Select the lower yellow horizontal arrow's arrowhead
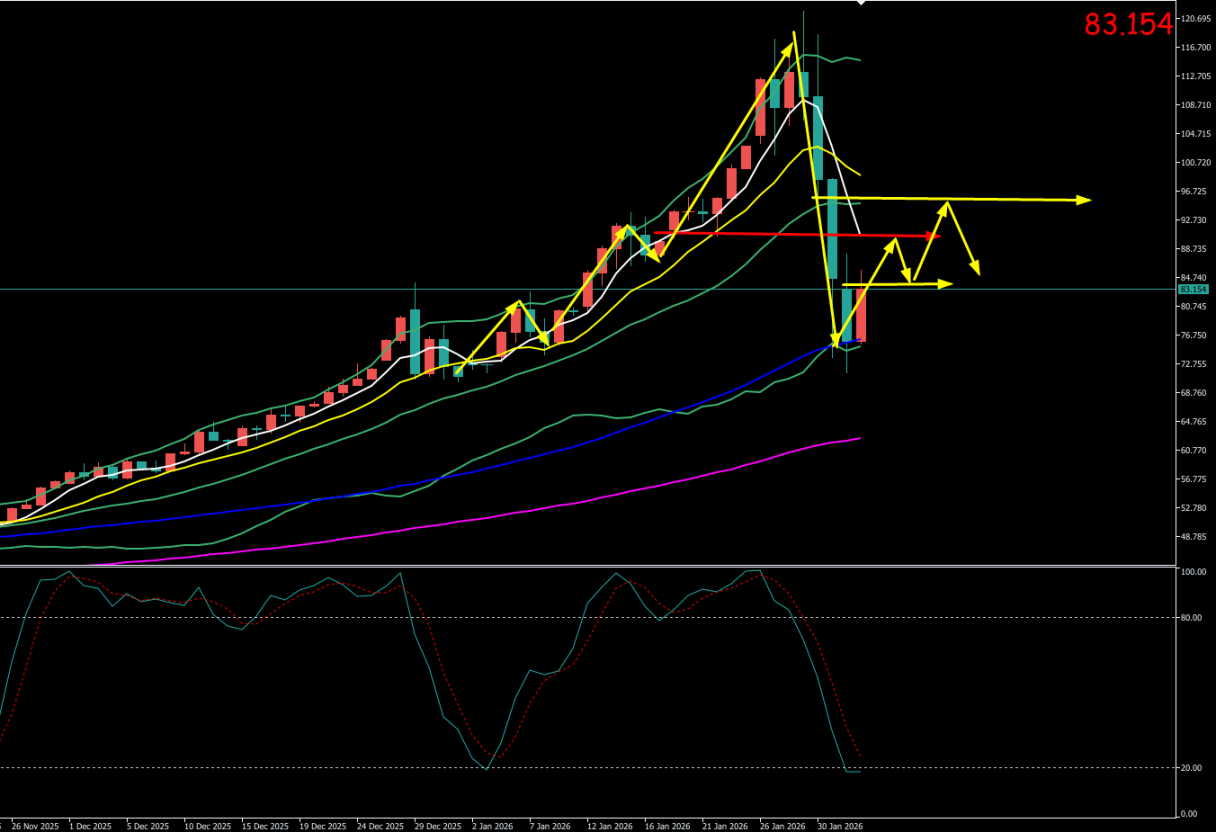Image resolution: width=1216 pixels, height=832 pixels. (946, 284)
